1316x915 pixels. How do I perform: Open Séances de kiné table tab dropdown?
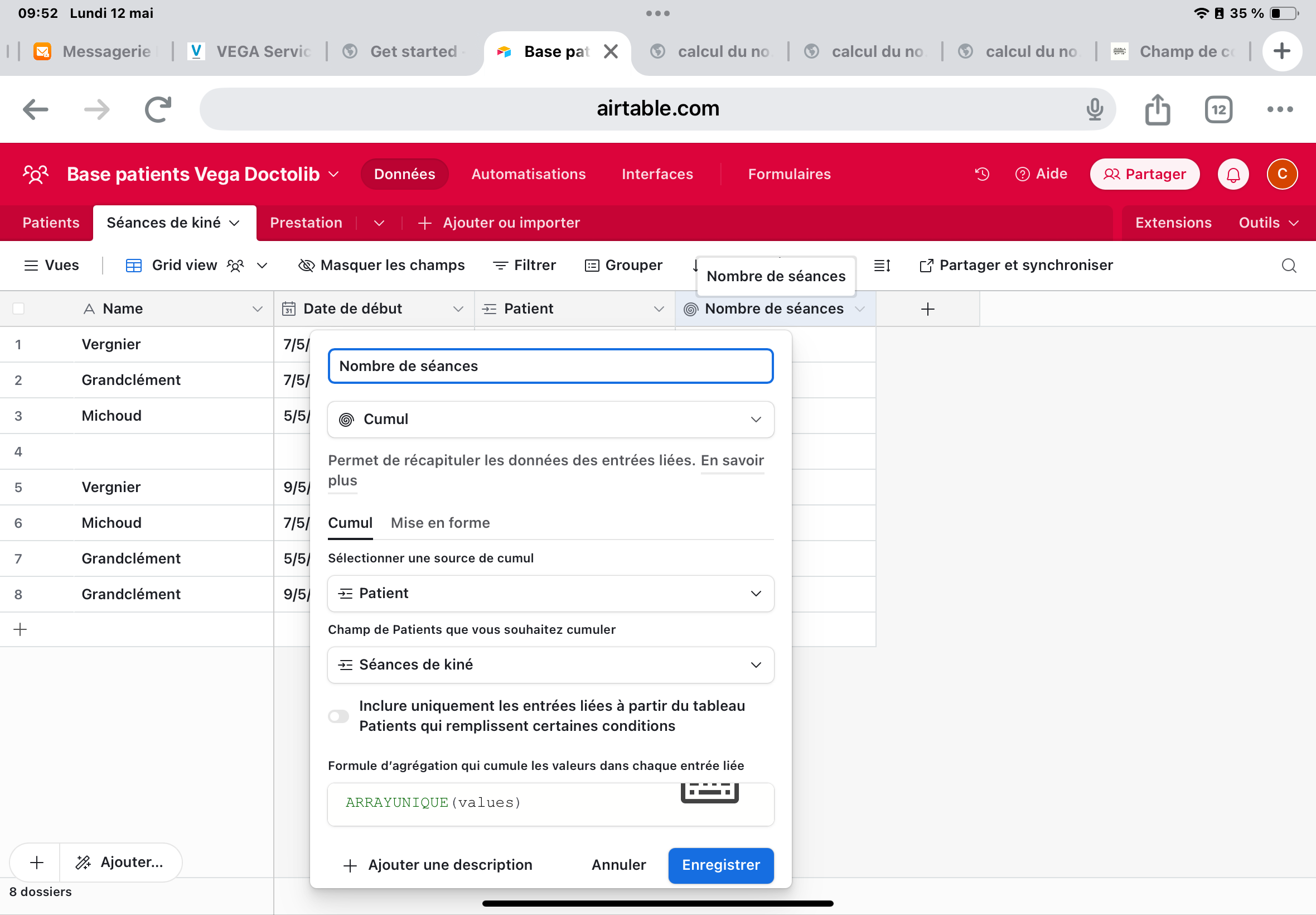click(234, 223)
